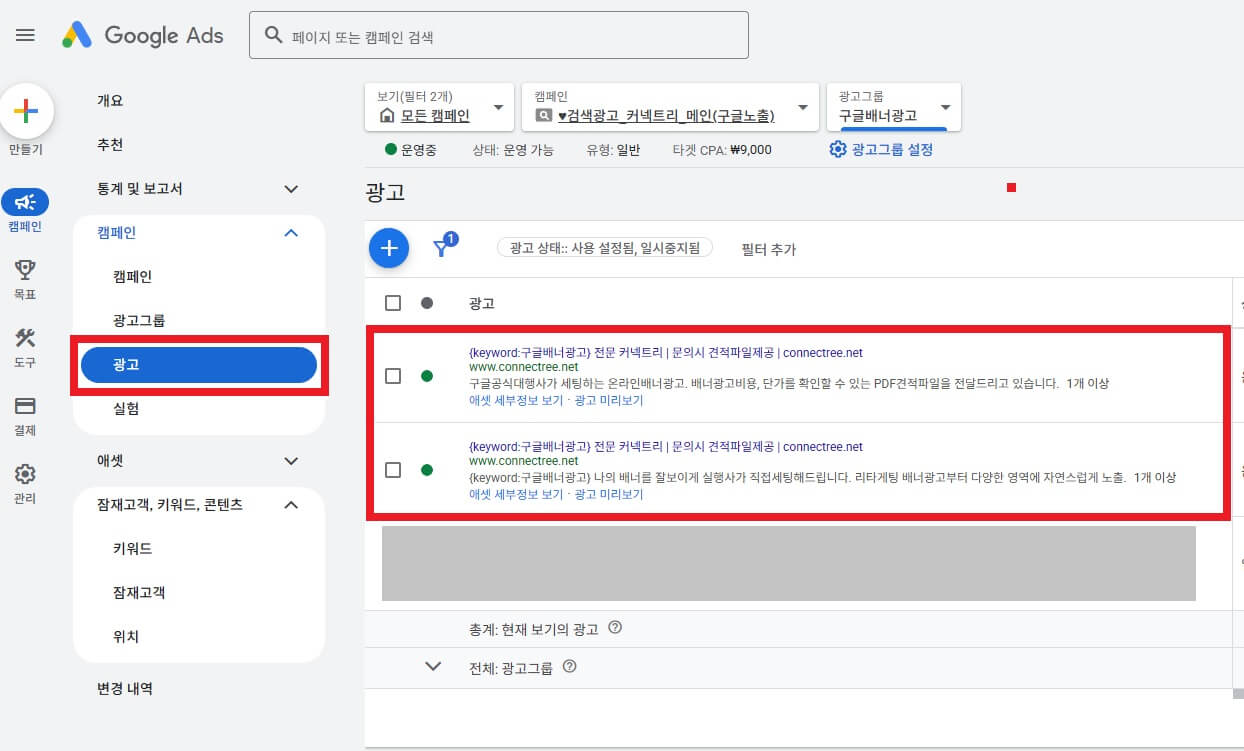Collapse 잠재고객, 키워드, 콘텐츠 section
Viewport: 1244px width, 751px height.
pos(291,505)
